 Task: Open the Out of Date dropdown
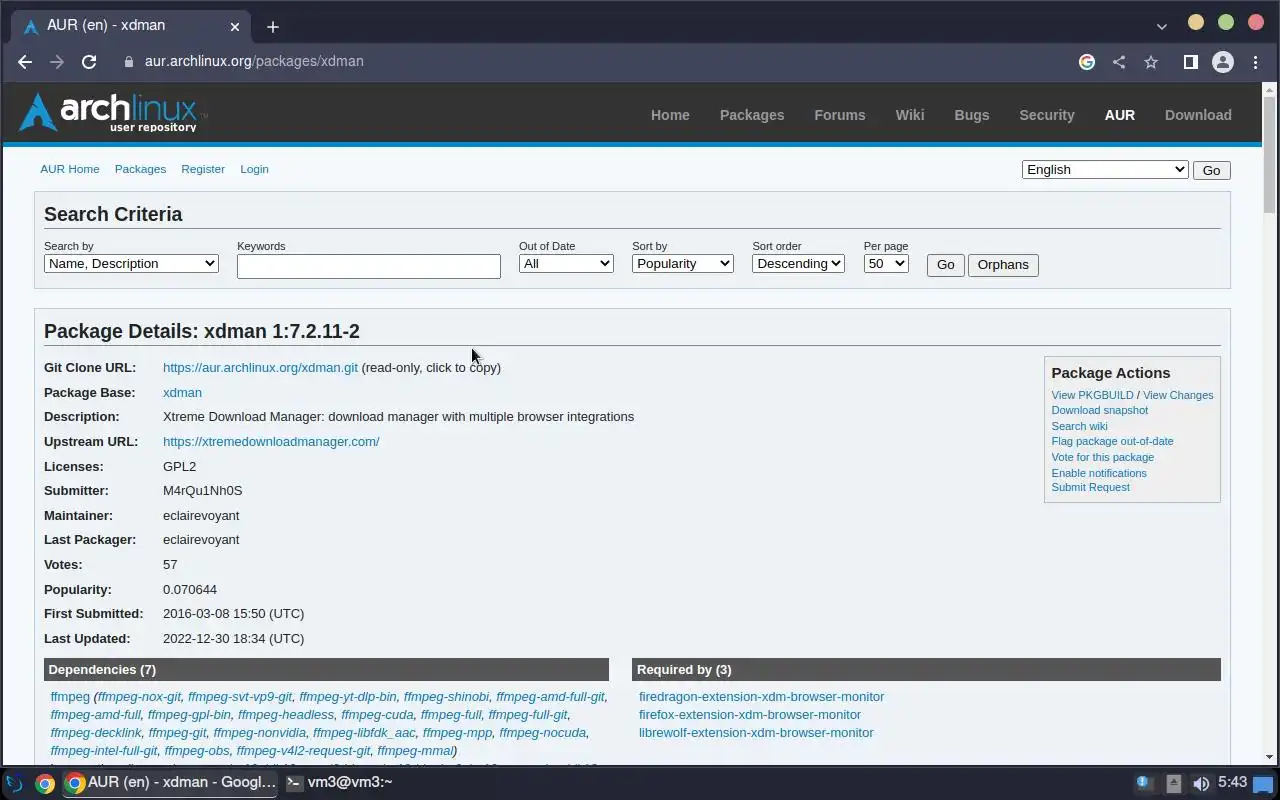click(566, 263)
